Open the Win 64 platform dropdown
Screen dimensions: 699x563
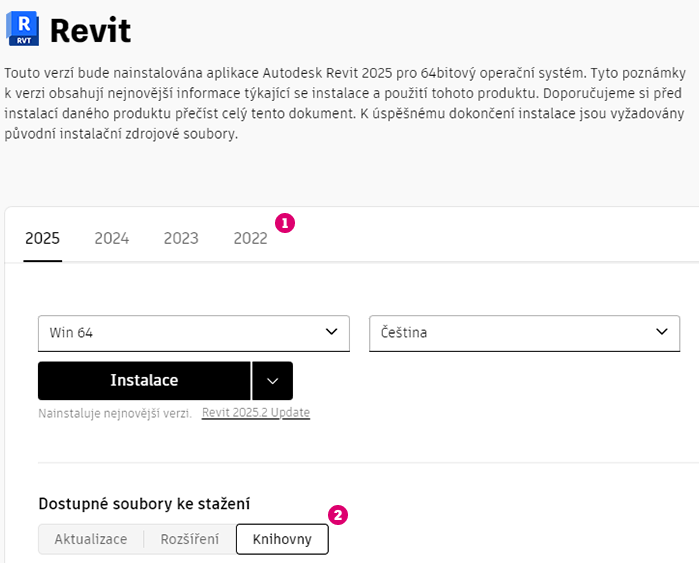pos(193,333)
